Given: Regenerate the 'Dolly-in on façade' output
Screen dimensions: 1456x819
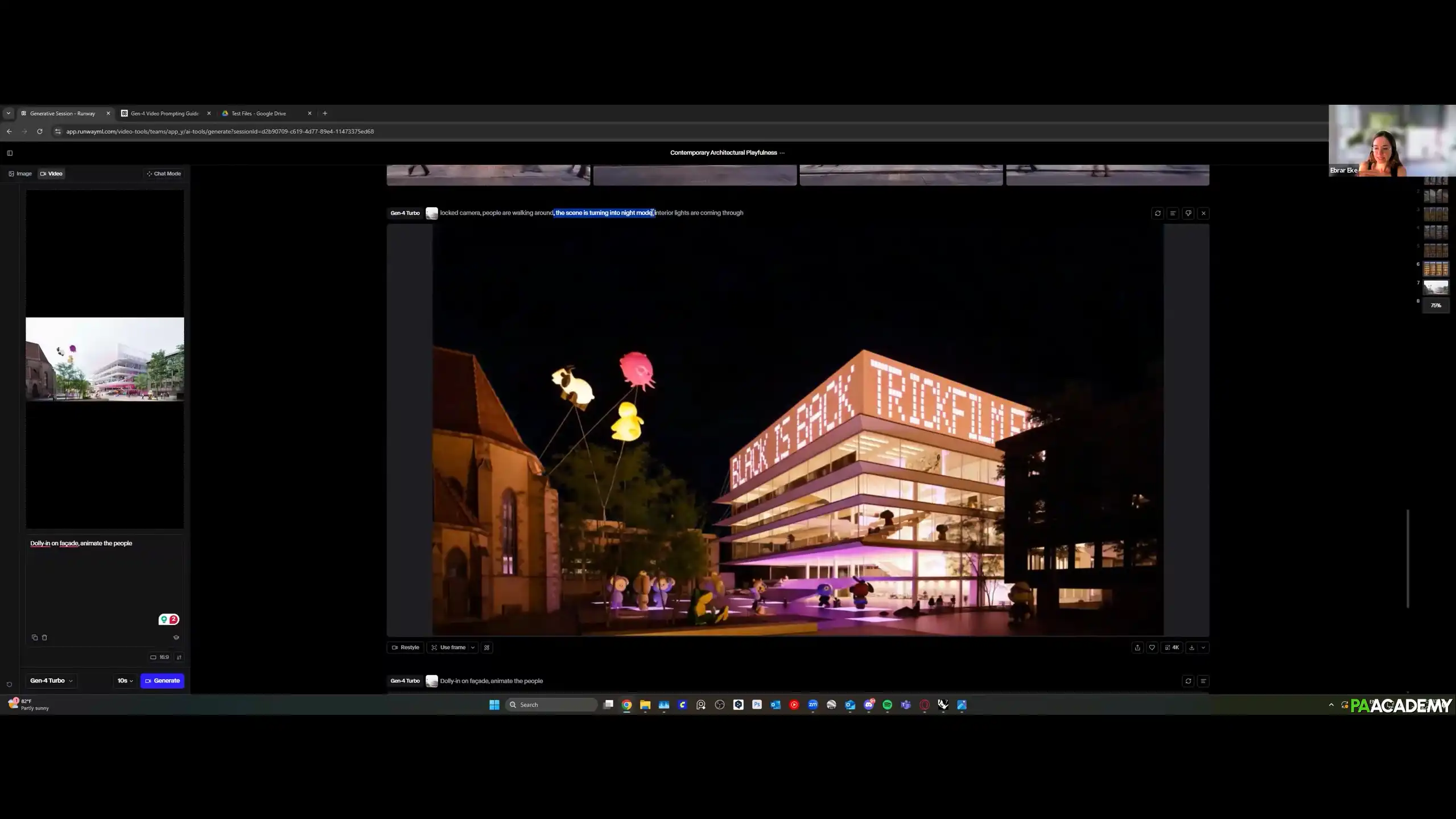Looking at the screenshot, I should point(1188,681).
